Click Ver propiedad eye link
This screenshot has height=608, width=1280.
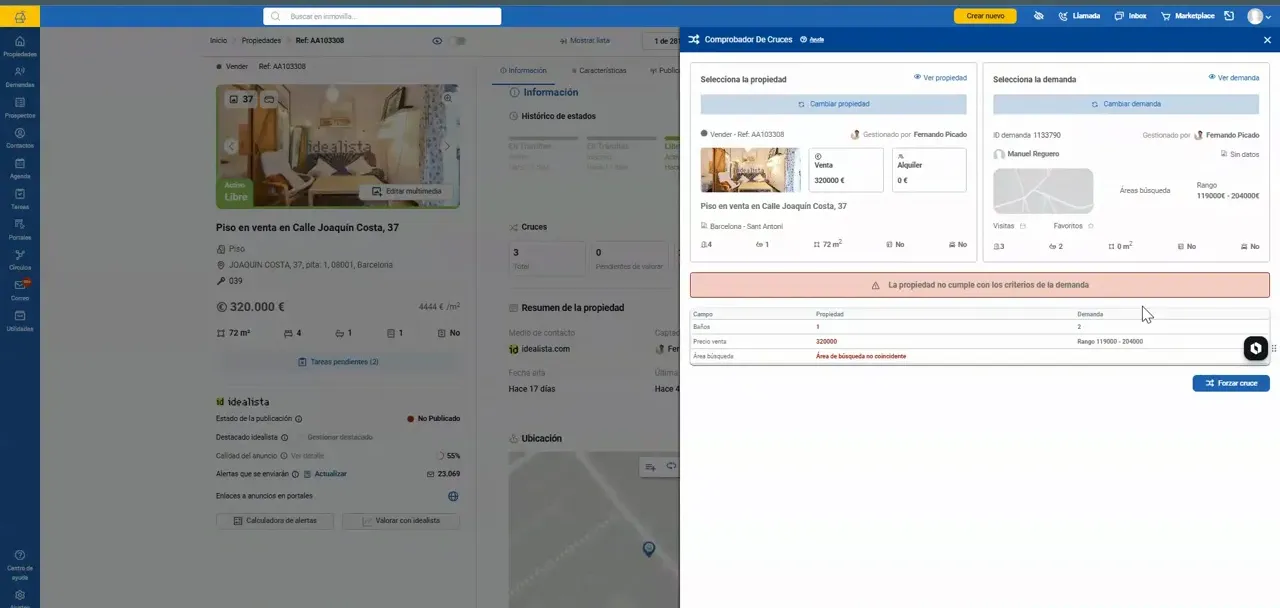tap(940, 77)
